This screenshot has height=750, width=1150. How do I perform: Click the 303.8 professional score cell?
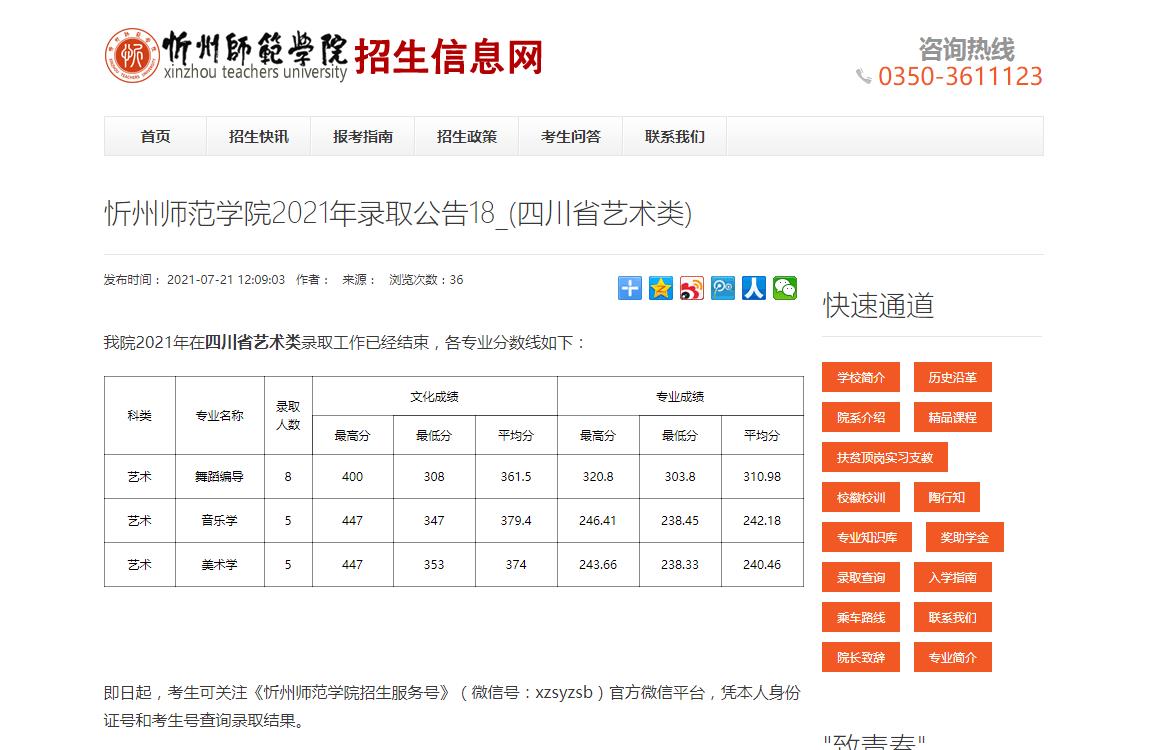(680, 477)
